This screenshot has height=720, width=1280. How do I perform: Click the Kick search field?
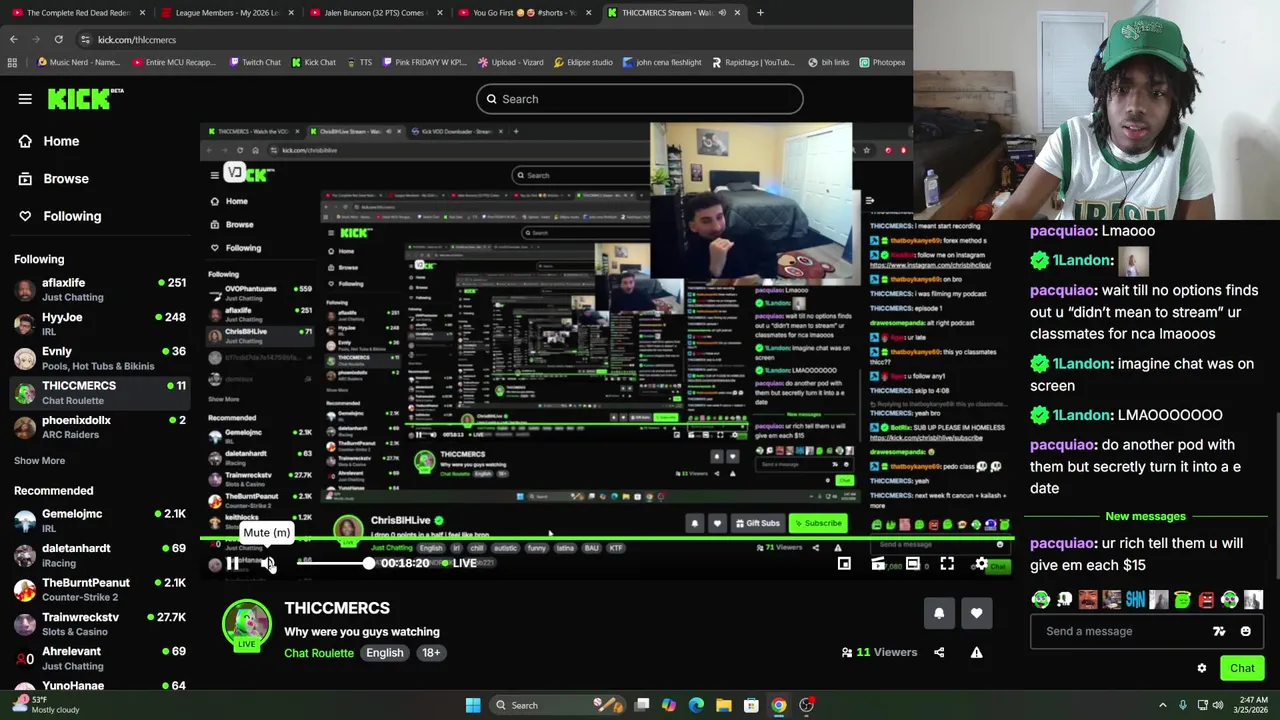pyautogui.click(x=639, y=99)
